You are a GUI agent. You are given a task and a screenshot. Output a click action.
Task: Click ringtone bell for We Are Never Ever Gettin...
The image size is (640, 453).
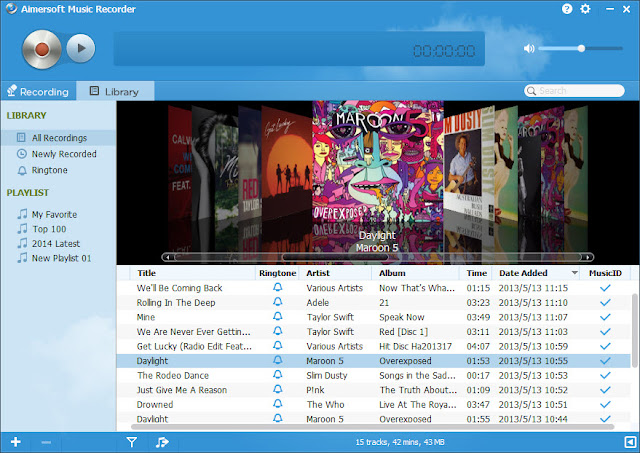[278, 331]
